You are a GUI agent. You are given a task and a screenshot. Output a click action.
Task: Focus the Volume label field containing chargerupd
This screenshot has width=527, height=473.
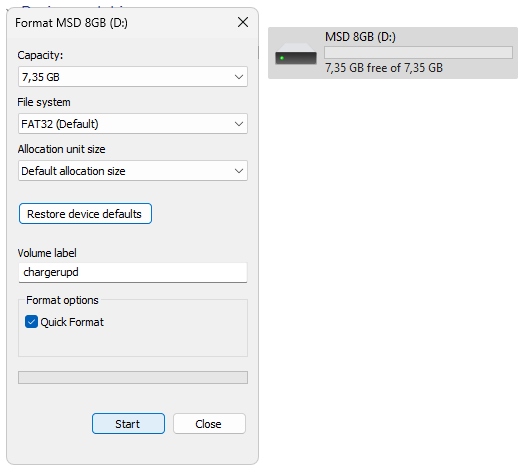click(x=133, y=272)
